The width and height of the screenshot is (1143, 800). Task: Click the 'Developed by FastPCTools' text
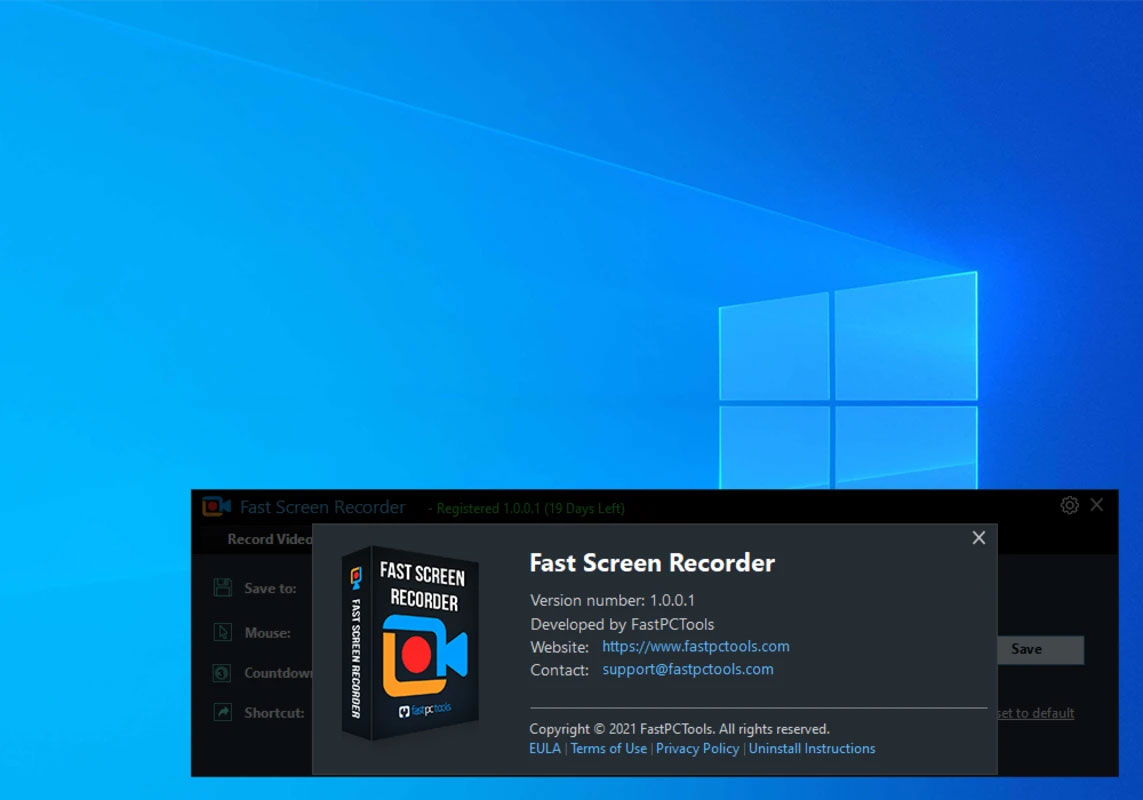tap(622, 624)
